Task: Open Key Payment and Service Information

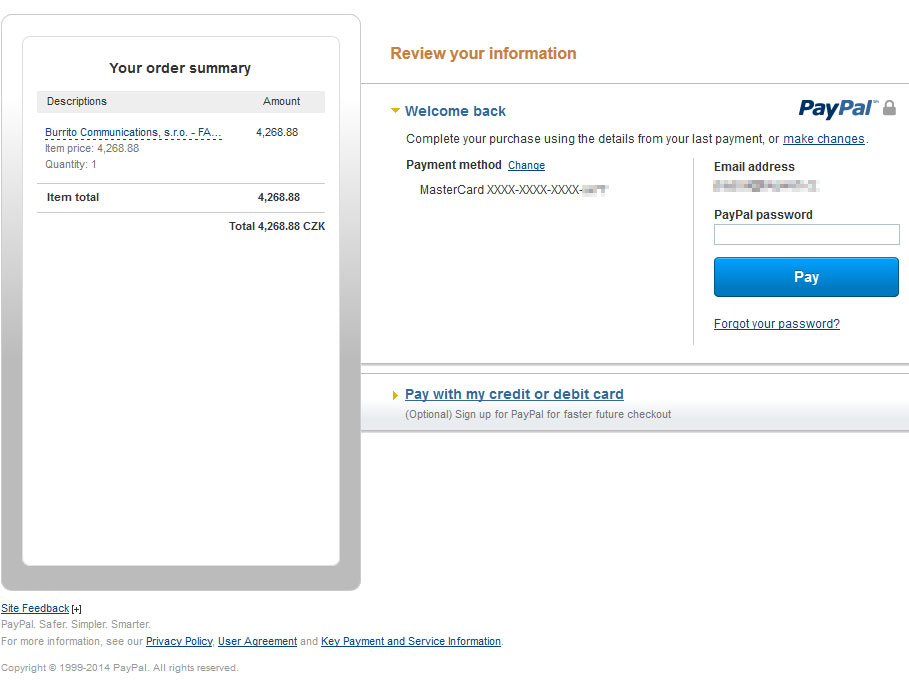Action: tap(410, 641)
